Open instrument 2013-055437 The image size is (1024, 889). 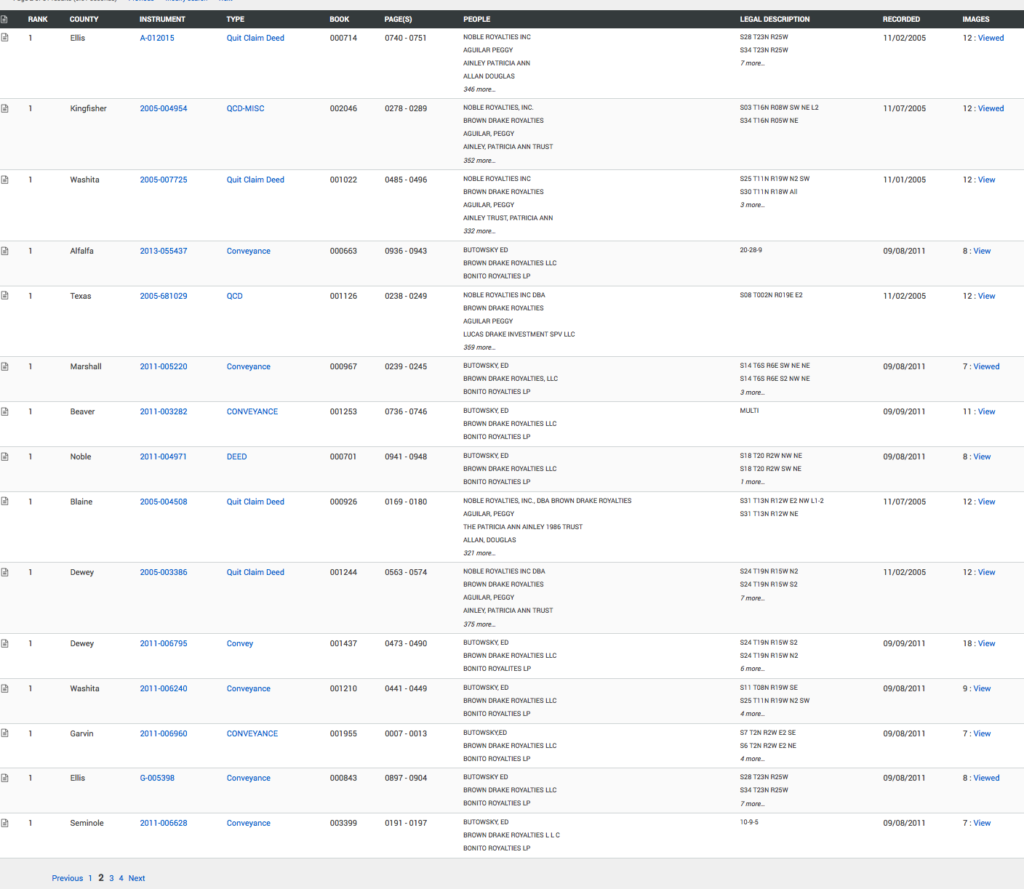(163, 251)
